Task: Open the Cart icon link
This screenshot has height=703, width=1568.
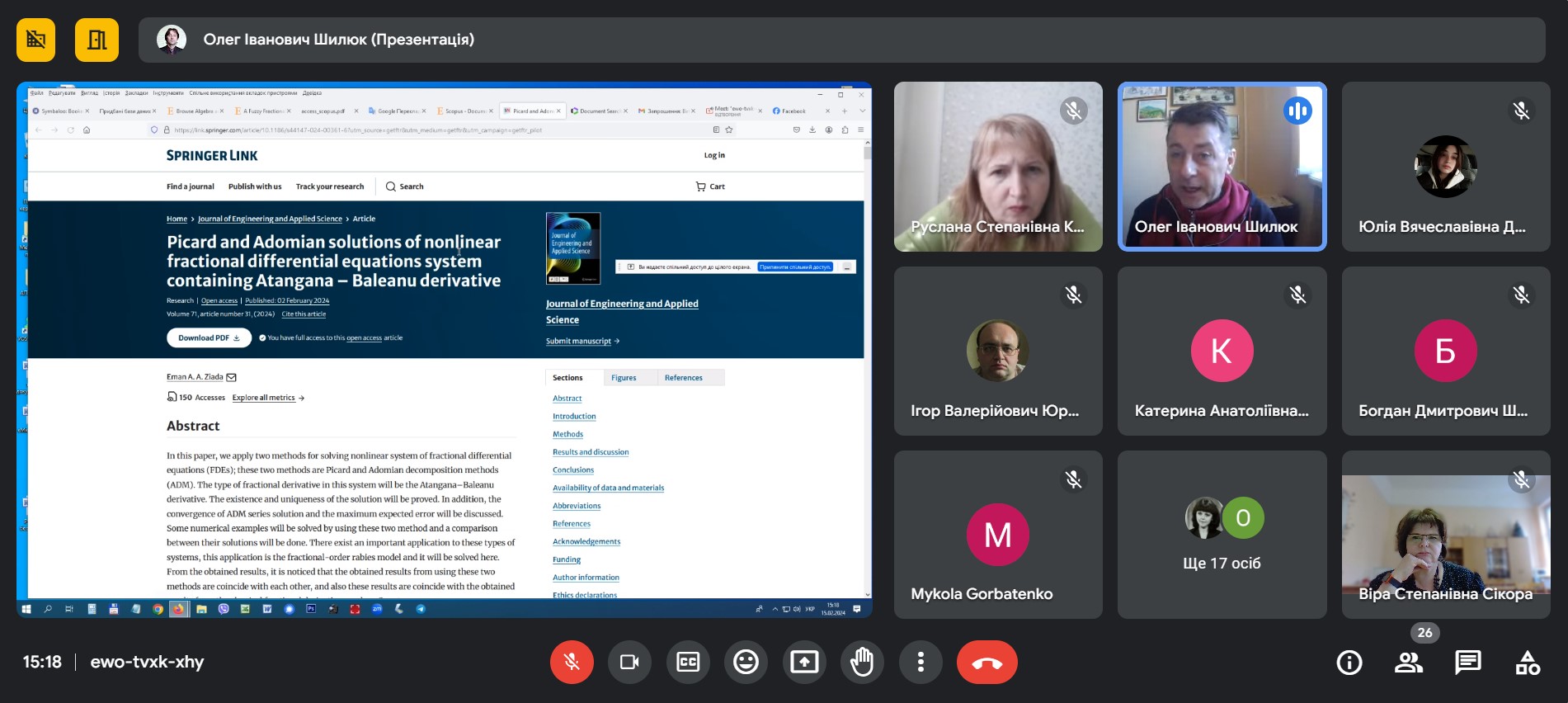Action: point(710,186)
